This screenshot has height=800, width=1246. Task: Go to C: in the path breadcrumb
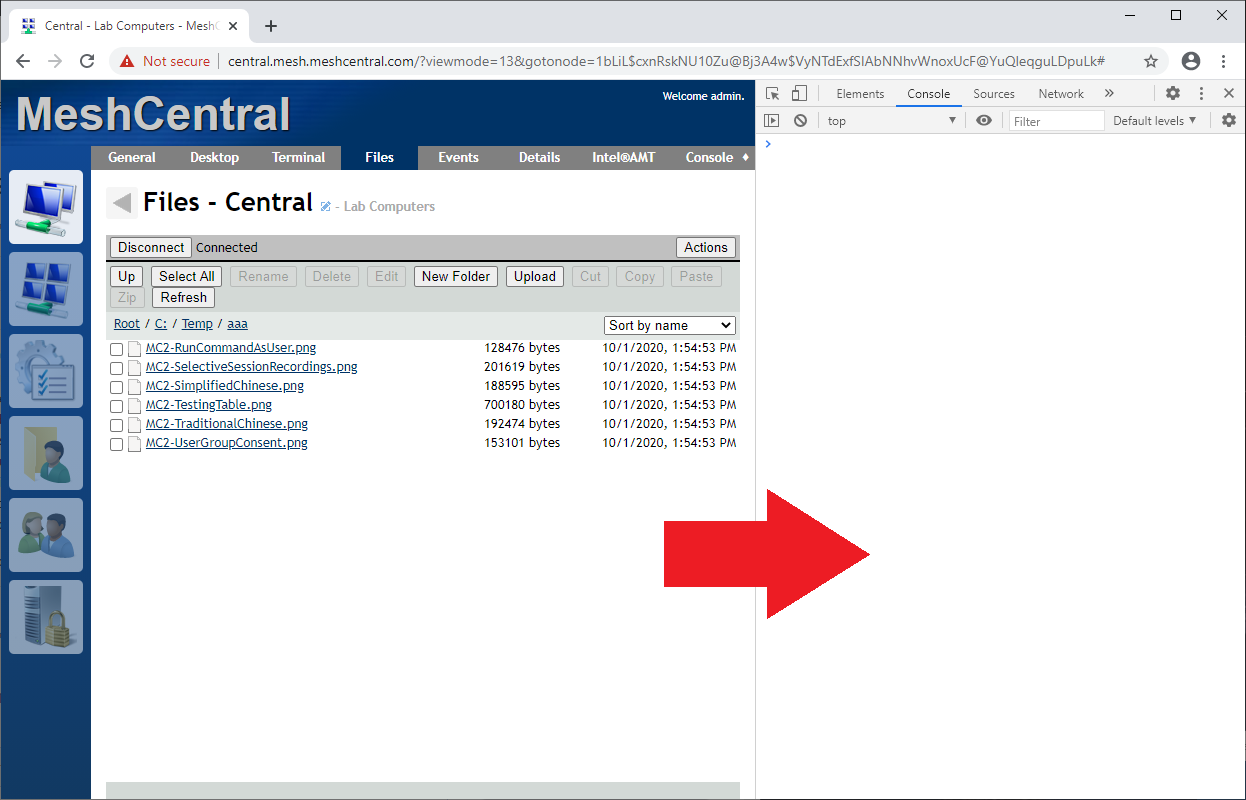point(161,324)
